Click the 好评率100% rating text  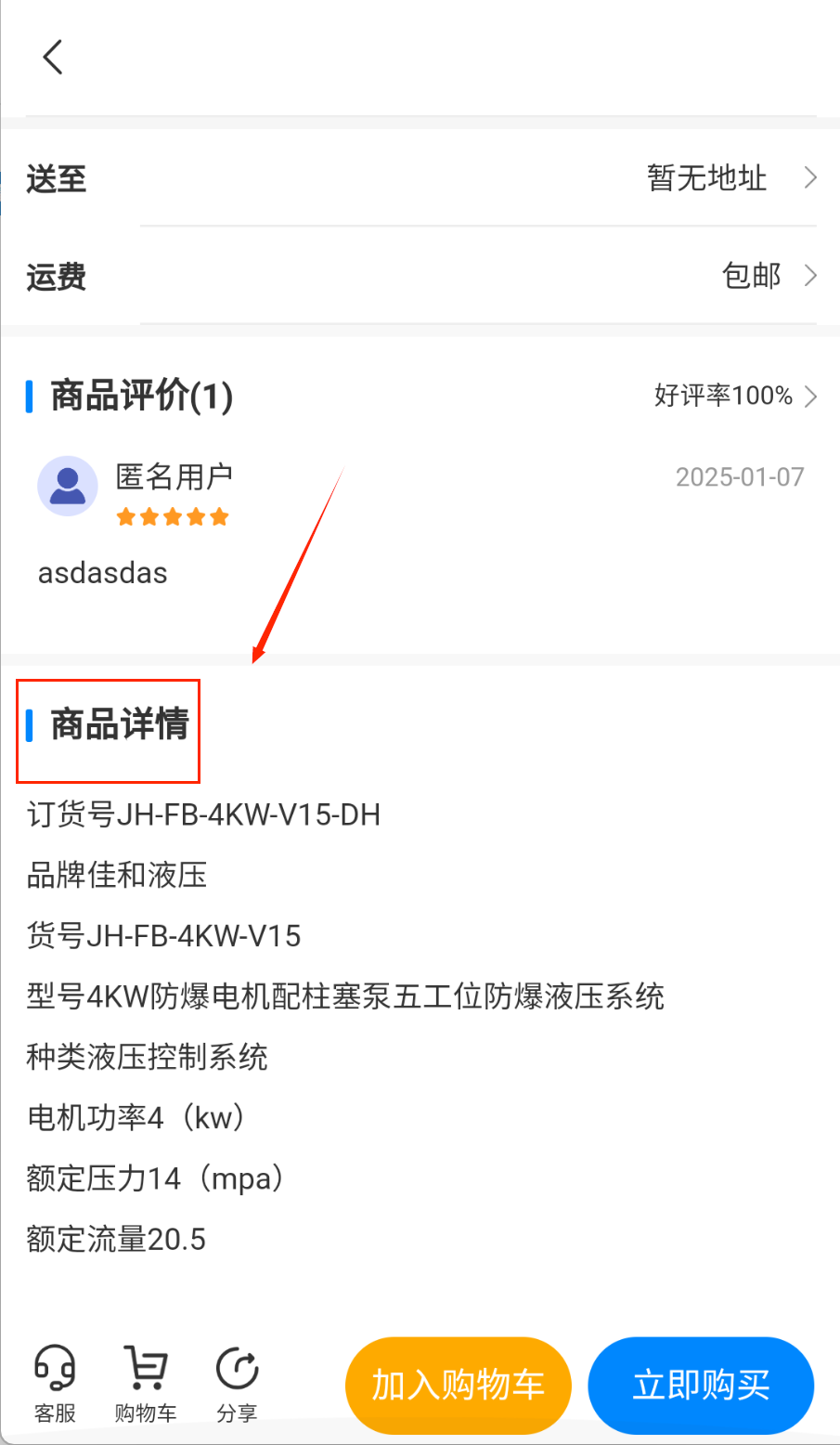tap(723, 397)
